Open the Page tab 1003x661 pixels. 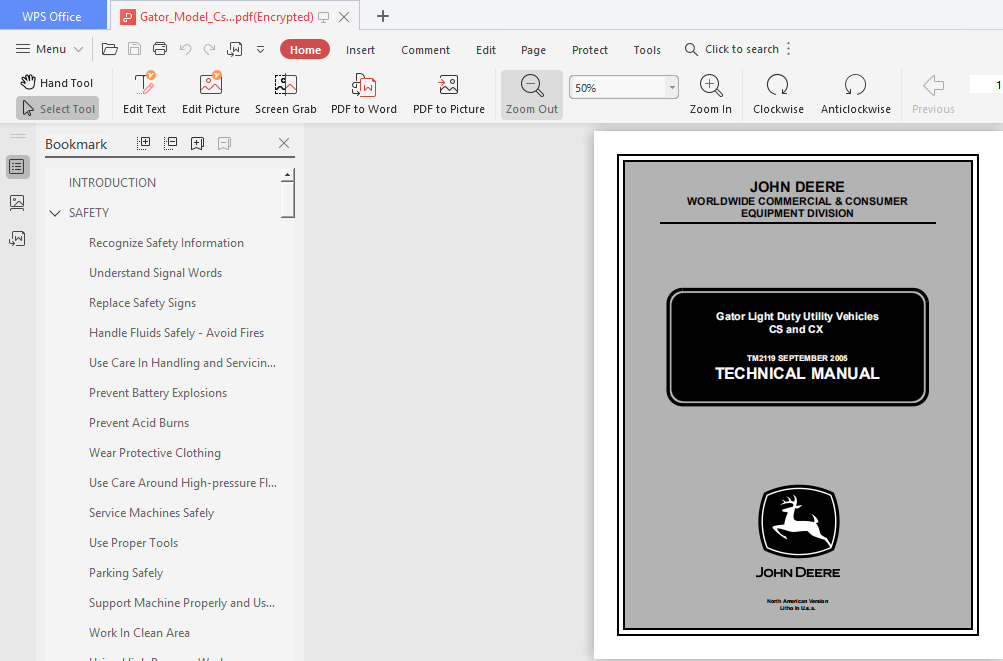pos(533,50)
